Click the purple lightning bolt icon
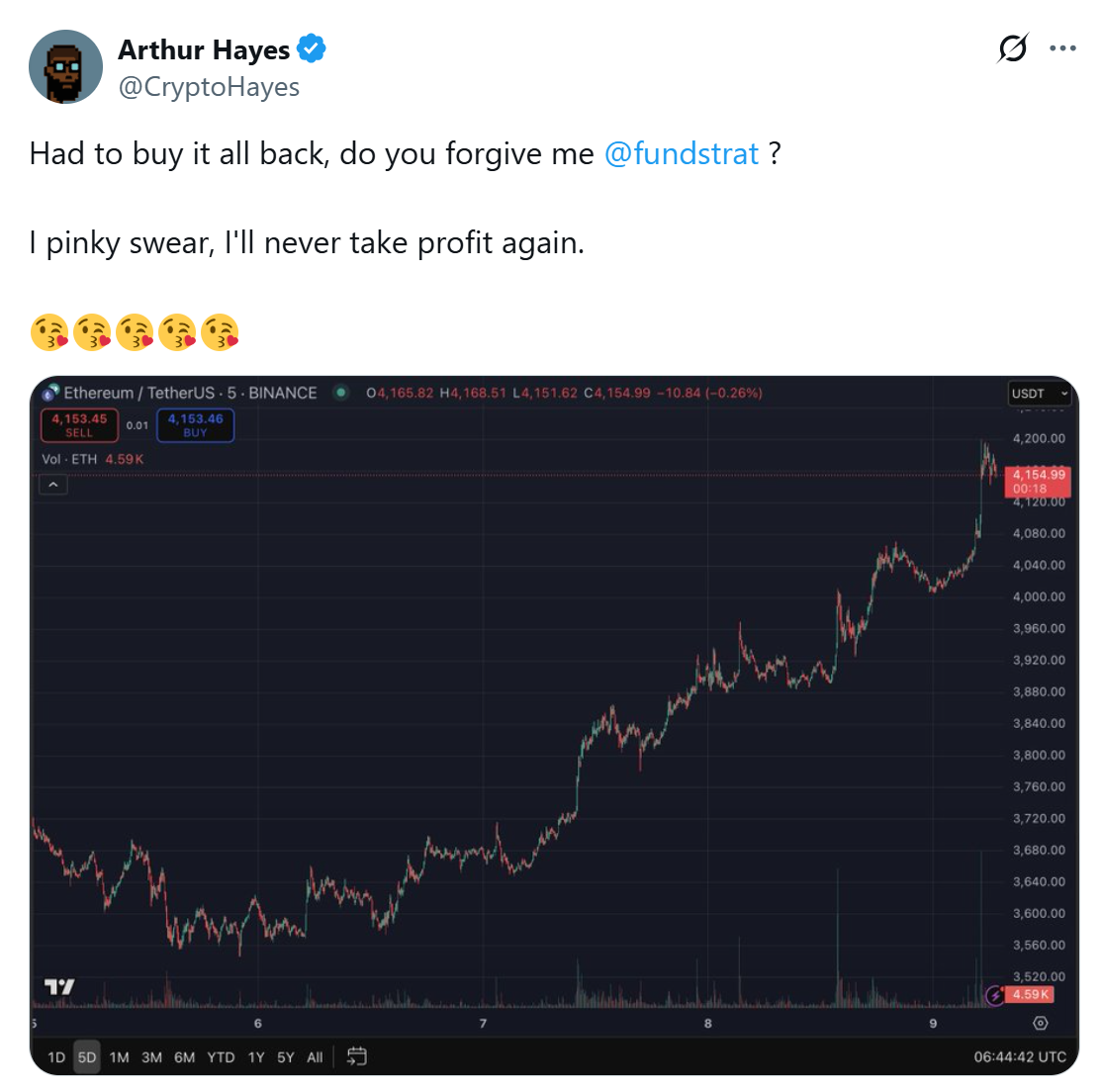The image size is (1102, 1092). coord(995,995)
